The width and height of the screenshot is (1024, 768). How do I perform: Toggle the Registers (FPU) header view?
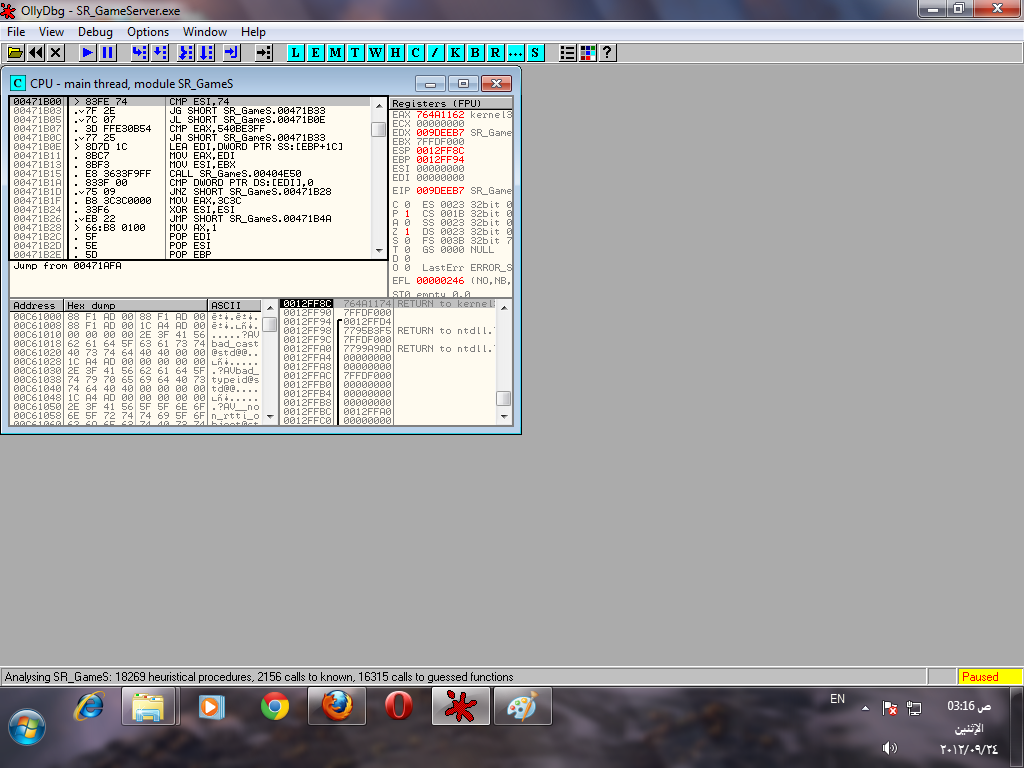pos(449,103)
